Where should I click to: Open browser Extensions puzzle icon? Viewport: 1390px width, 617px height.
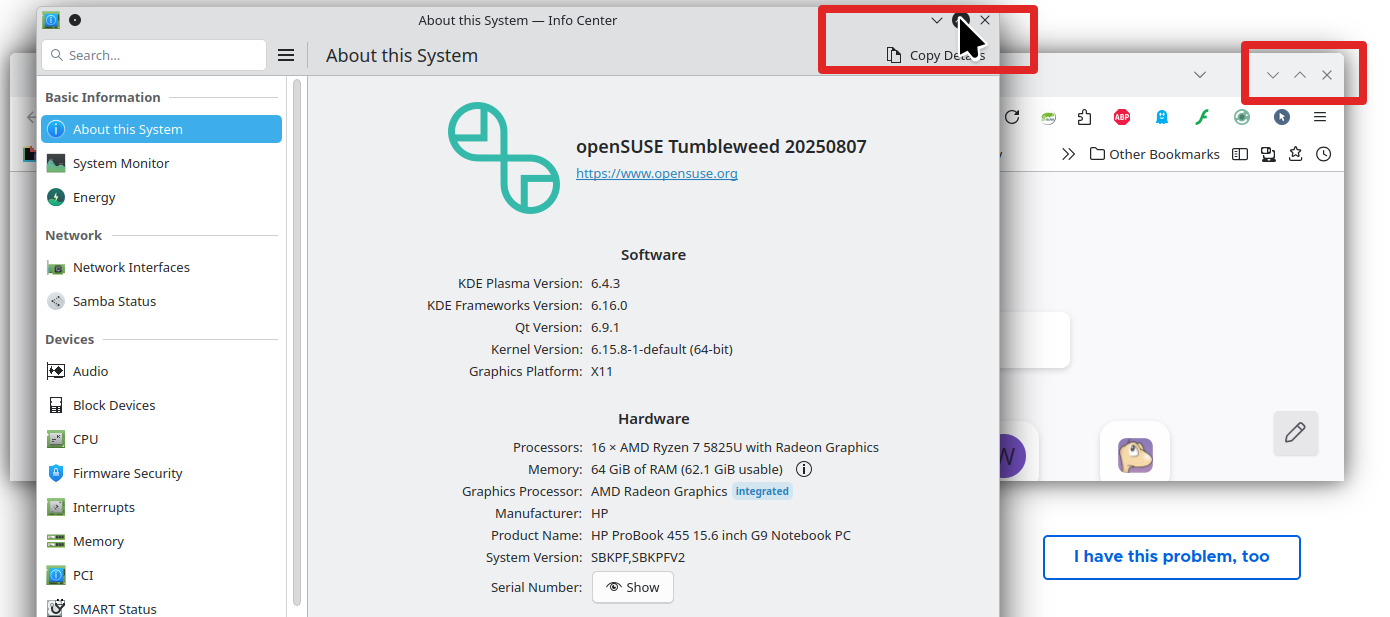point(1085,117)
